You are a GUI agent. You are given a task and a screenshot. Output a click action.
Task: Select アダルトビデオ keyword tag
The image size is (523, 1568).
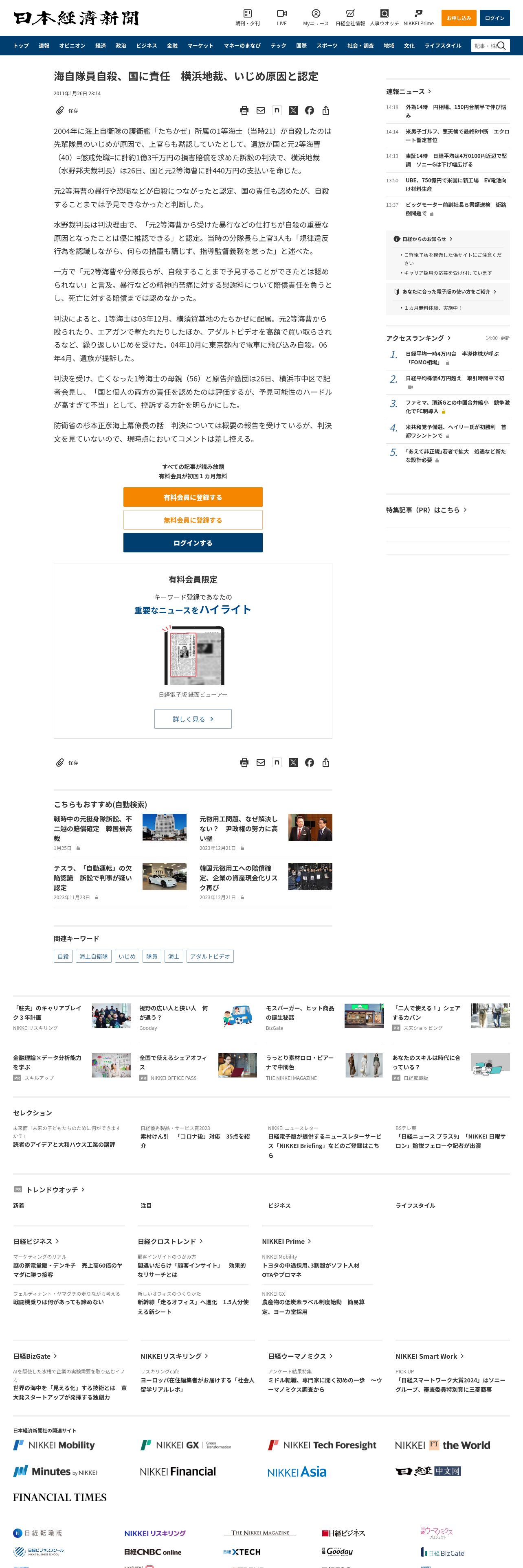pyautogui.click(x=210, y=956)
